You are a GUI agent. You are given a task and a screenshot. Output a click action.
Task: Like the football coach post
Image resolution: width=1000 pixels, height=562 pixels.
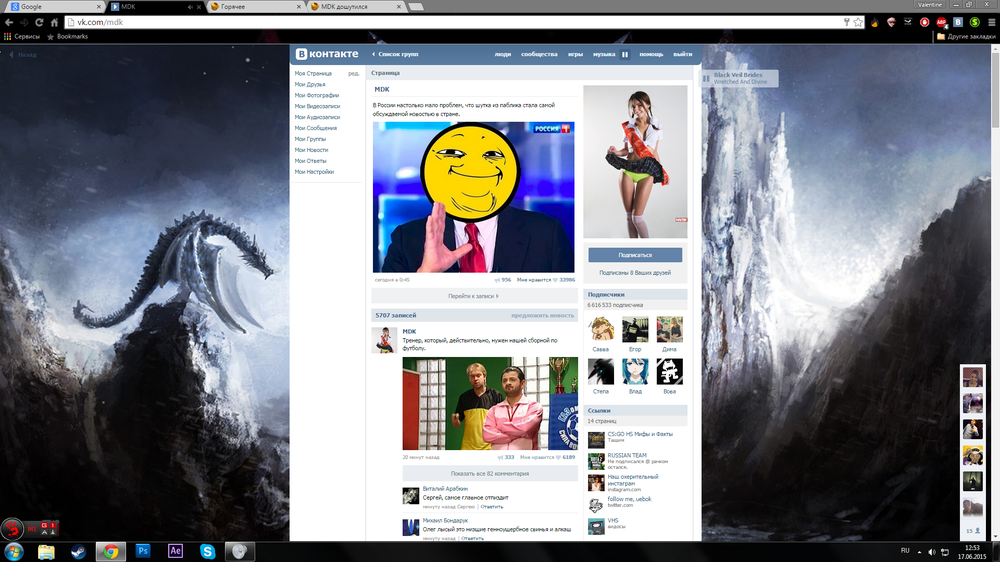547,457
